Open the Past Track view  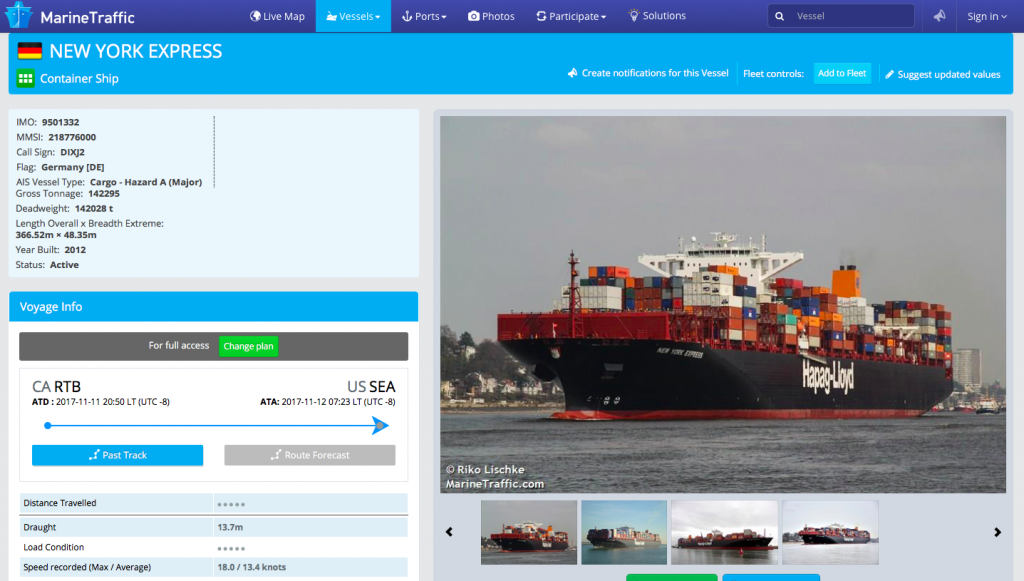[118, 455]
